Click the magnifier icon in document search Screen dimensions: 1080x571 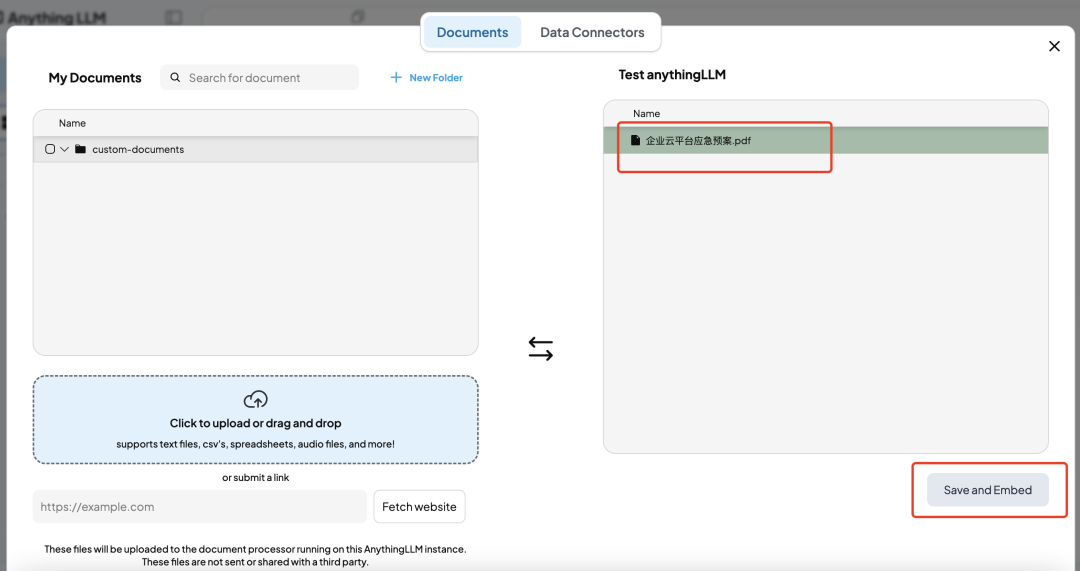[176, 78]
